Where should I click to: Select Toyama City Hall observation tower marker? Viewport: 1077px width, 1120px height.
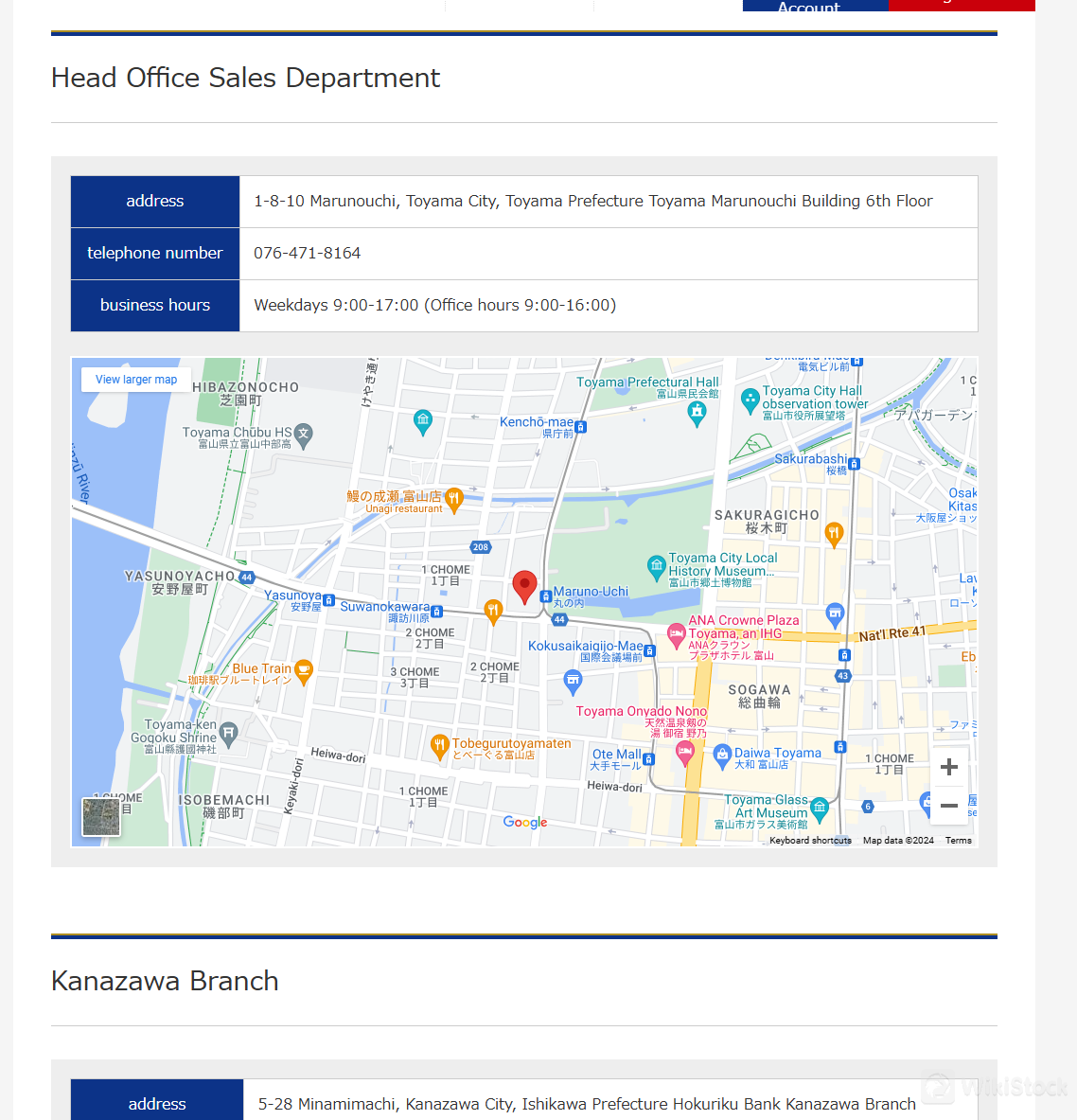point(750,400)
